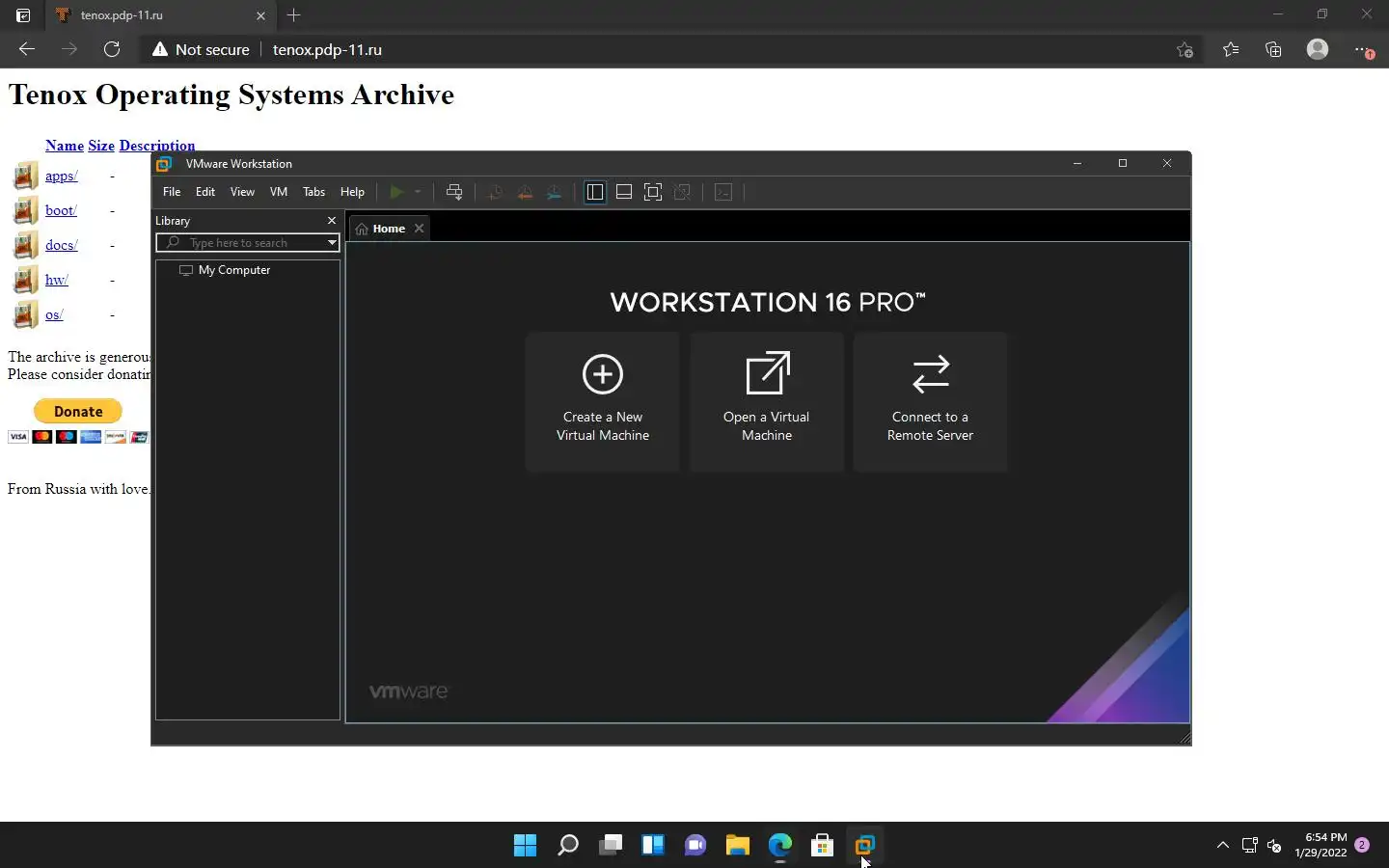Click the Revert to Snapshot icon
Screen dimensions: 1389x868
[x=525, y=192]
